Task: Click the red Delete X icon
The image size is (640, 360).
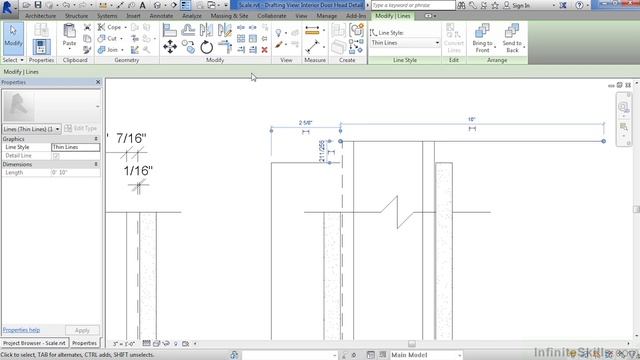Action: [x=264, y=50]
